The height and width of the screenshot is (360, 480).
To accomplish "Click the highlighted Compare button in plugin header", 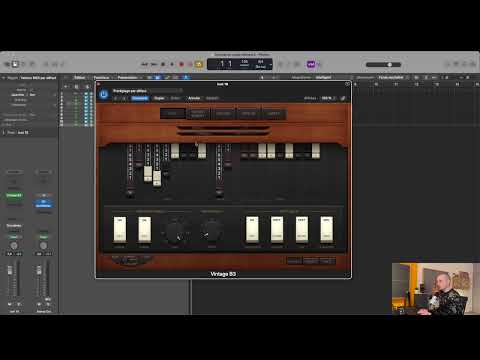I will pyautogui.click(x=140, y=98).
